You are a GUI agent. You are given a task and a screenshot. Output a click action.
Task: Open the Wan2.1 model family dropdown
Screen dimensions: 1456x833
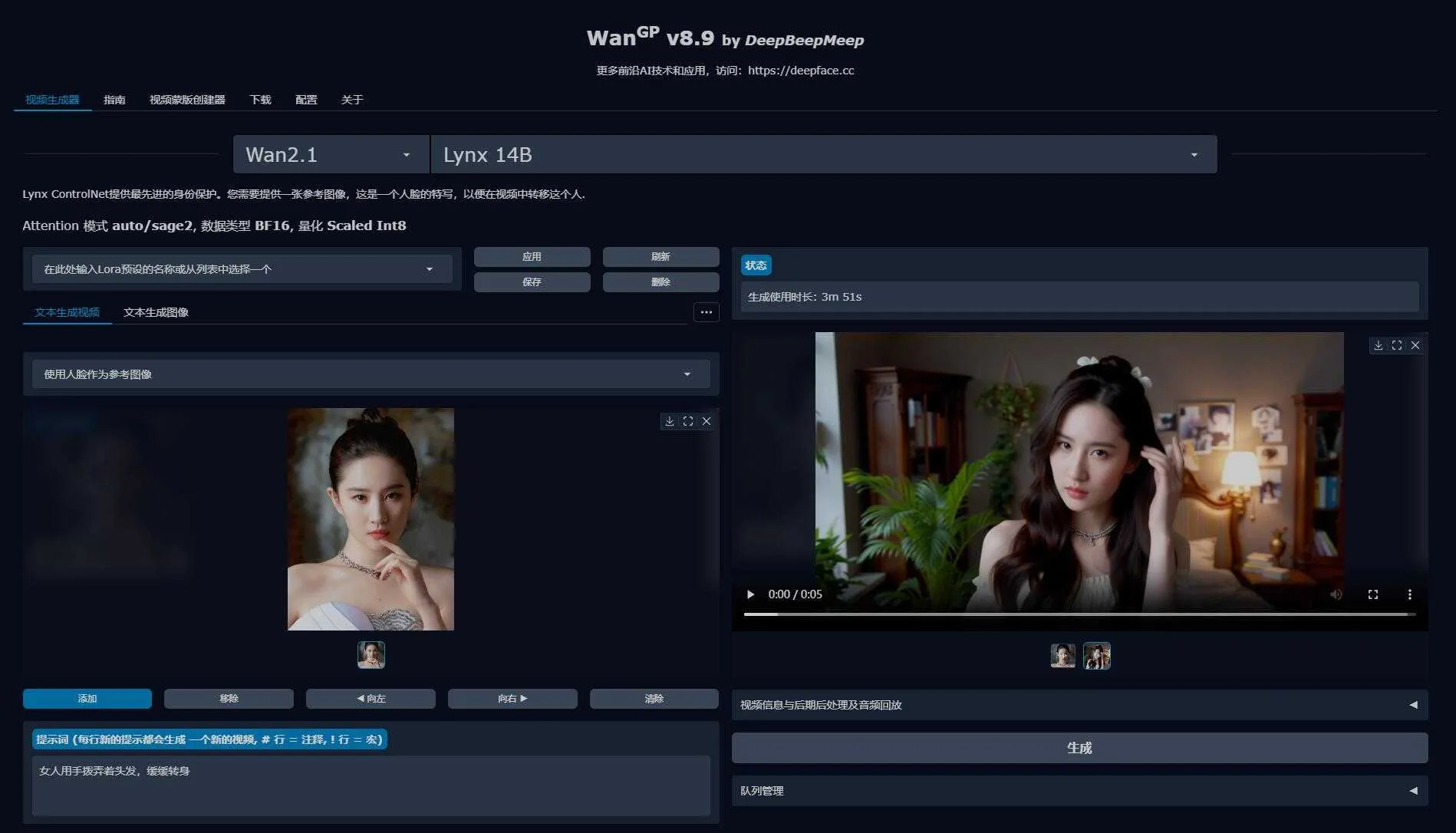pos(331,155)
